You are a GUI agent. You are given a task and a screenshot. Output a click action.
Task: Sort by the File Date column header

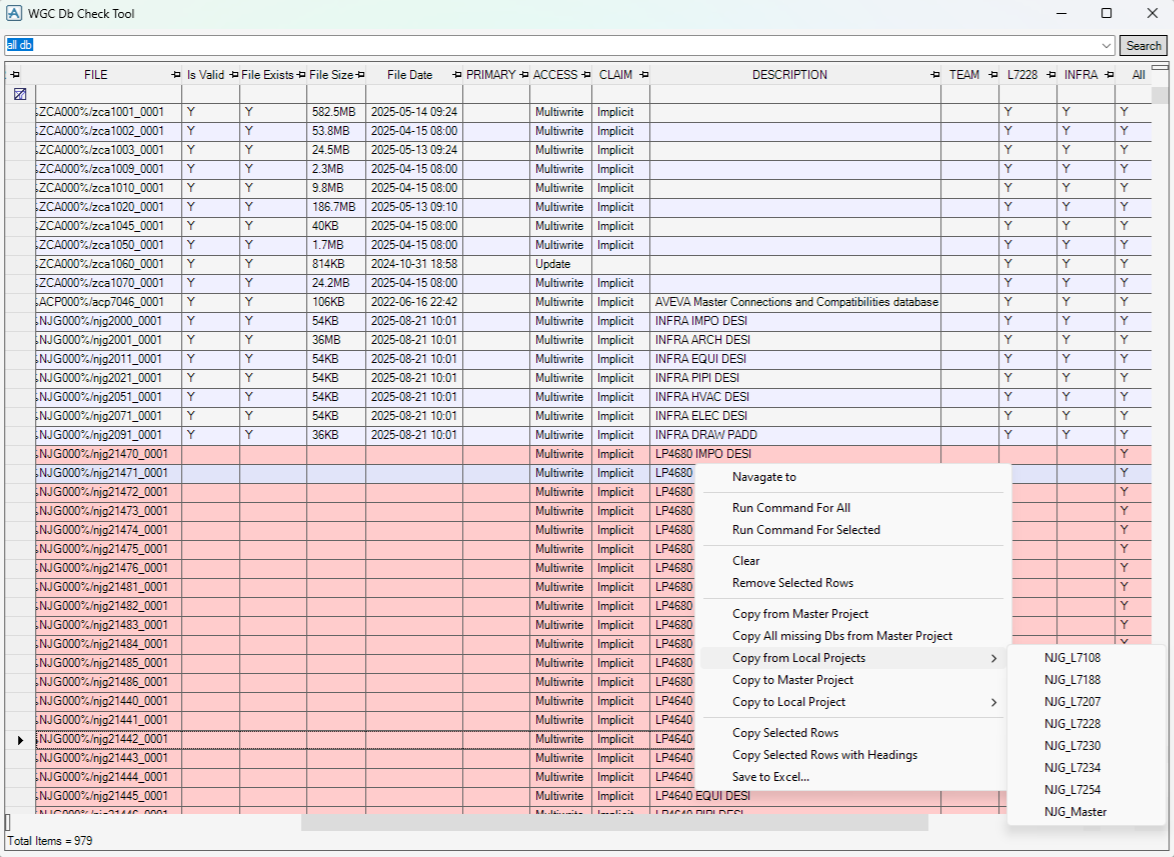(x=410, y=75)
